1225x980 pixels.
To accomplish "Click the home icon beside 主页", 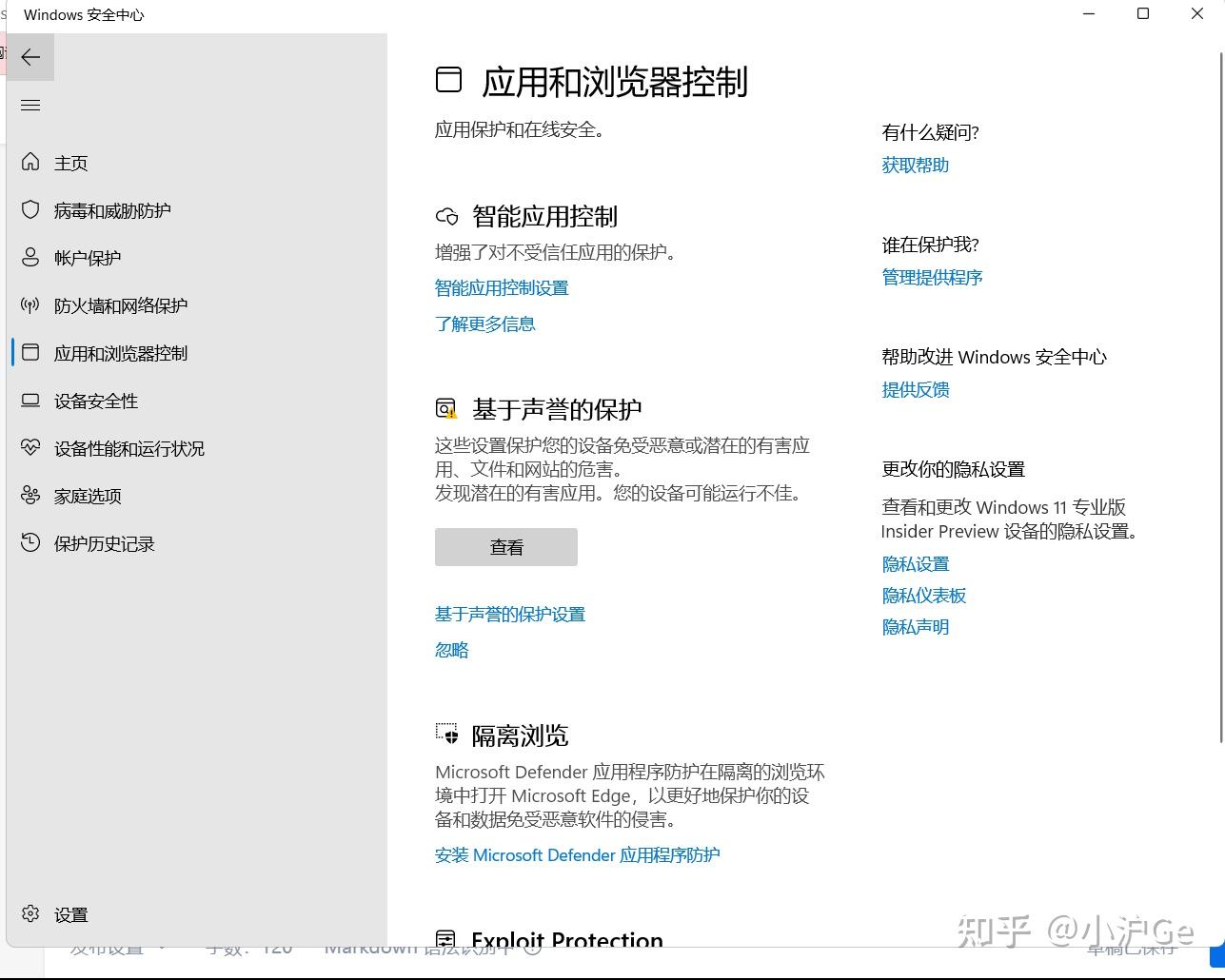I will coord(30,162).
